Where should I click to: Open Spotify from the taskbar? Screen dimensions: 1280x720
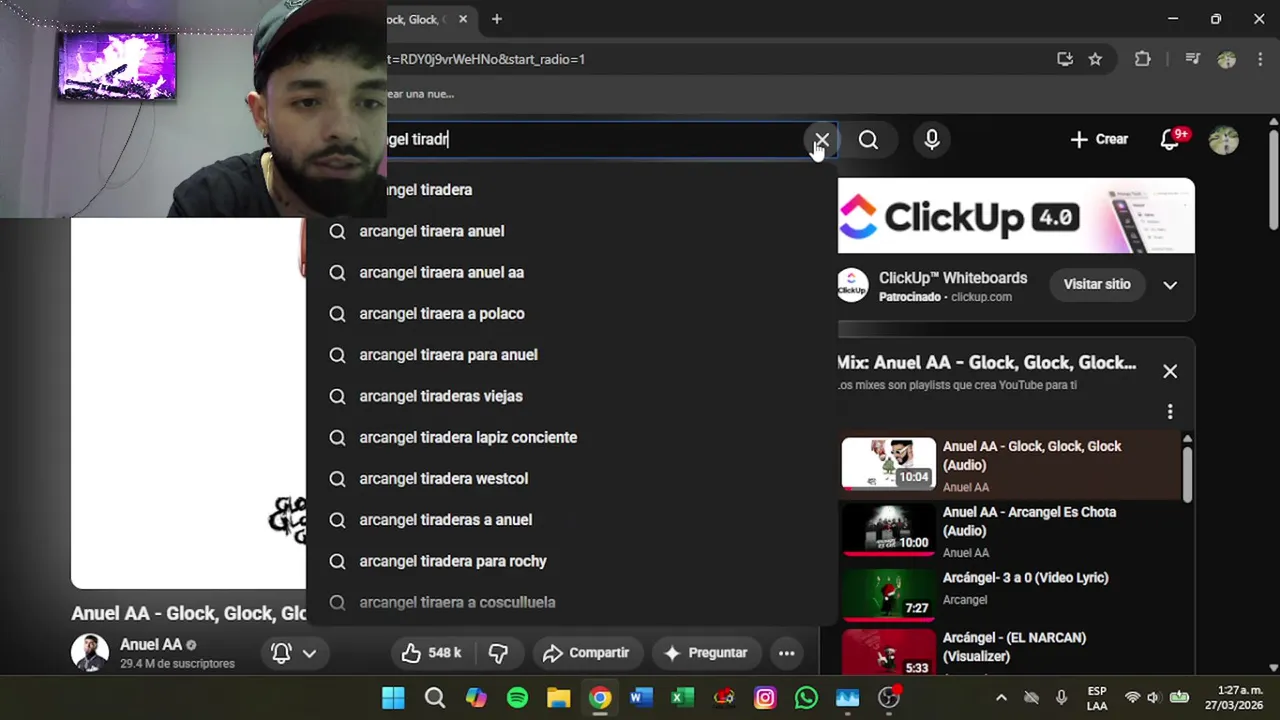(517, 698)
